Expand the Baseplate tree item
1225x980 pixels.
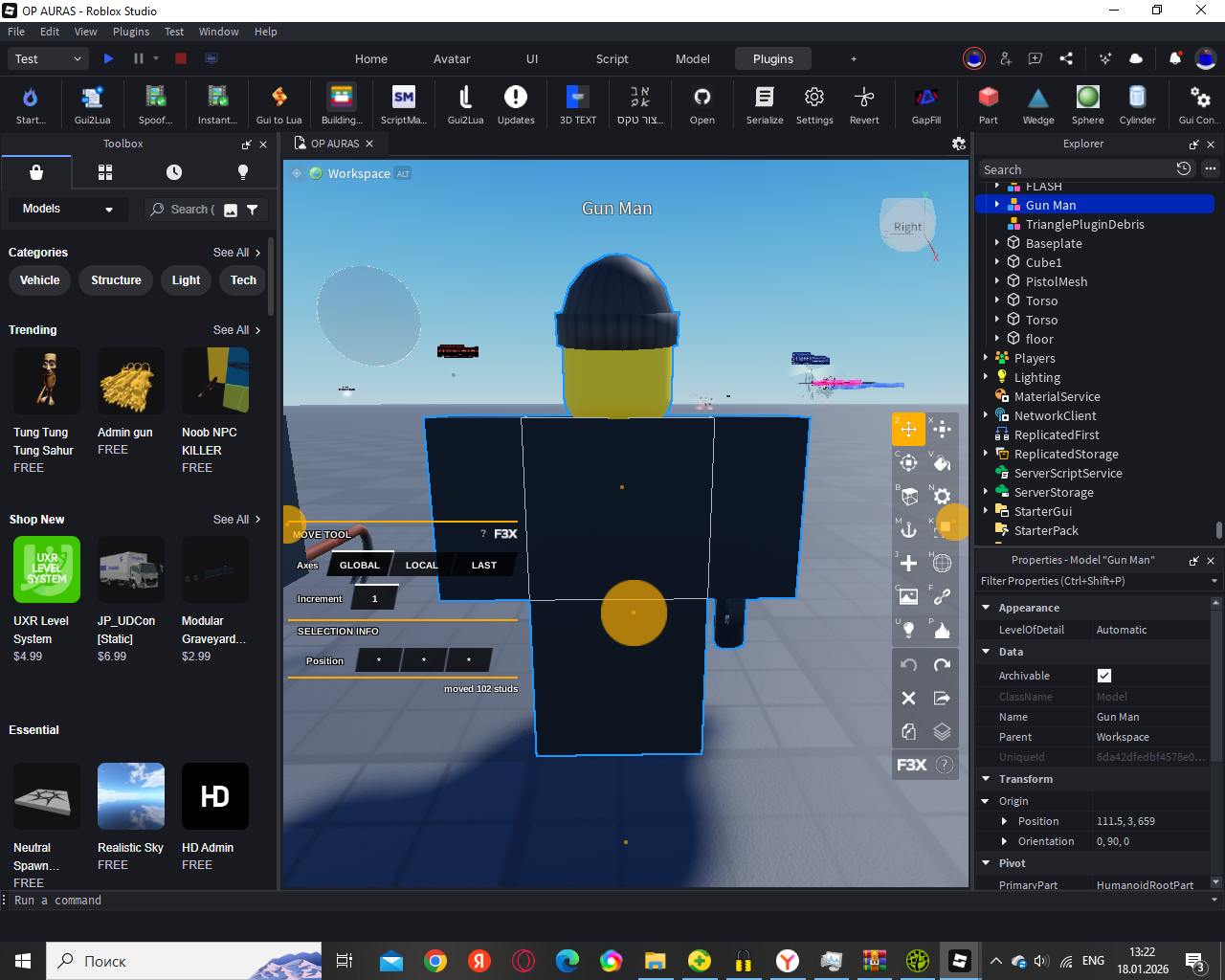tap(996, 243)
